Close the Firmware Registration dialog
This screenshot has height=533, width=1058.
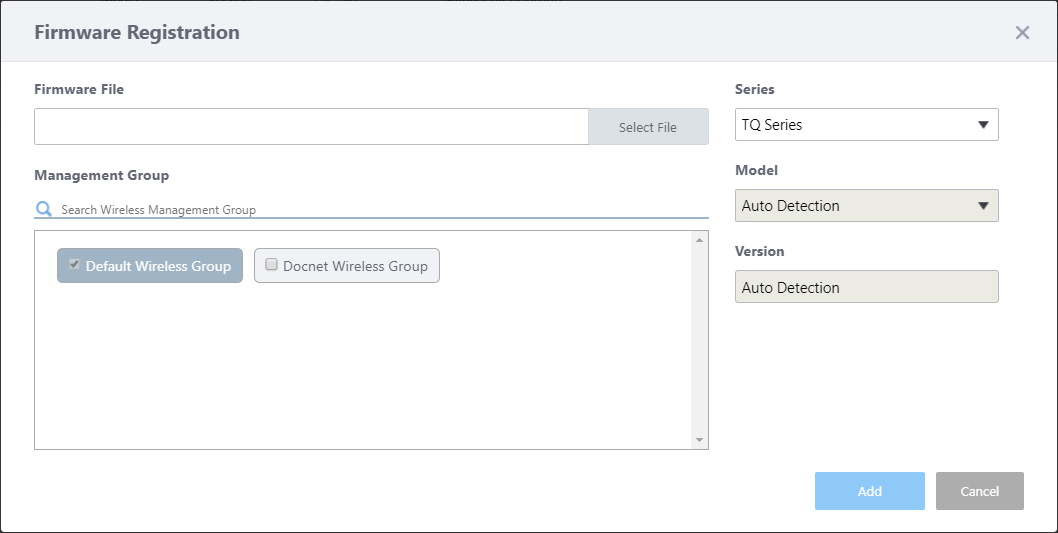click(x=1022, y=33)
